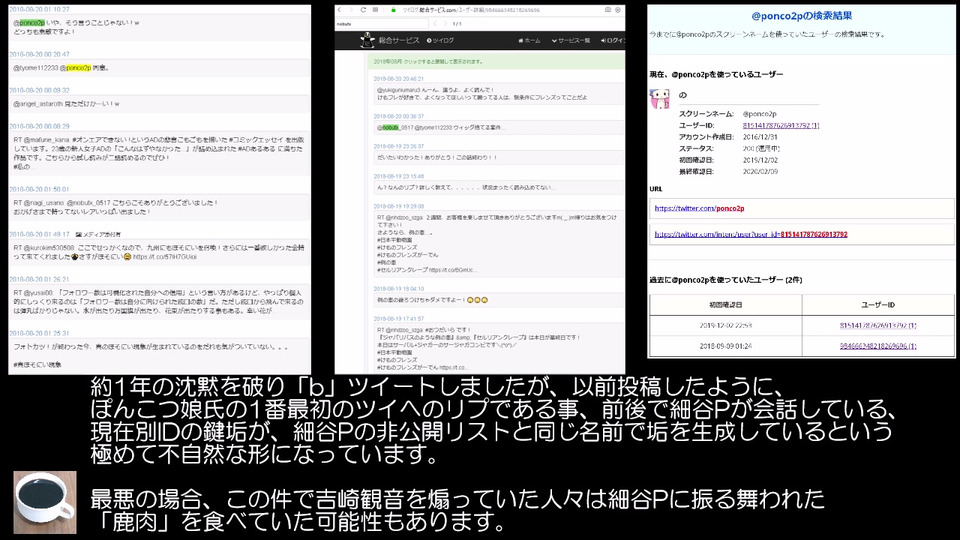Click the timestamp 2018-08-20 20:46:21 in the middle window
This screenshot has width=960, height=540.
click(399, 78)
